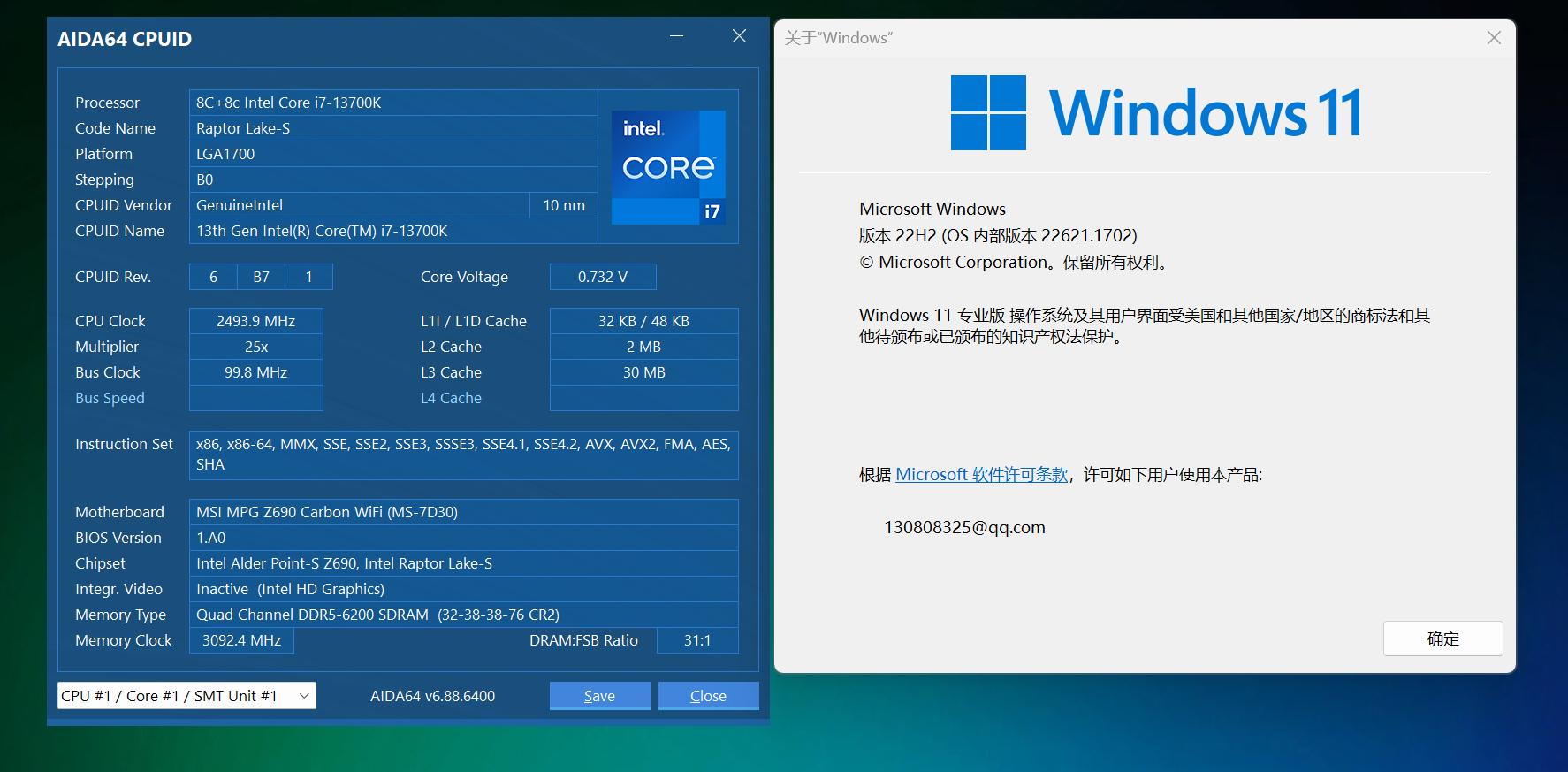The image size is (1568, 772).
Task: Click the DRAM:FSB Ratio 31:1 value
Action: coord(696,640)
